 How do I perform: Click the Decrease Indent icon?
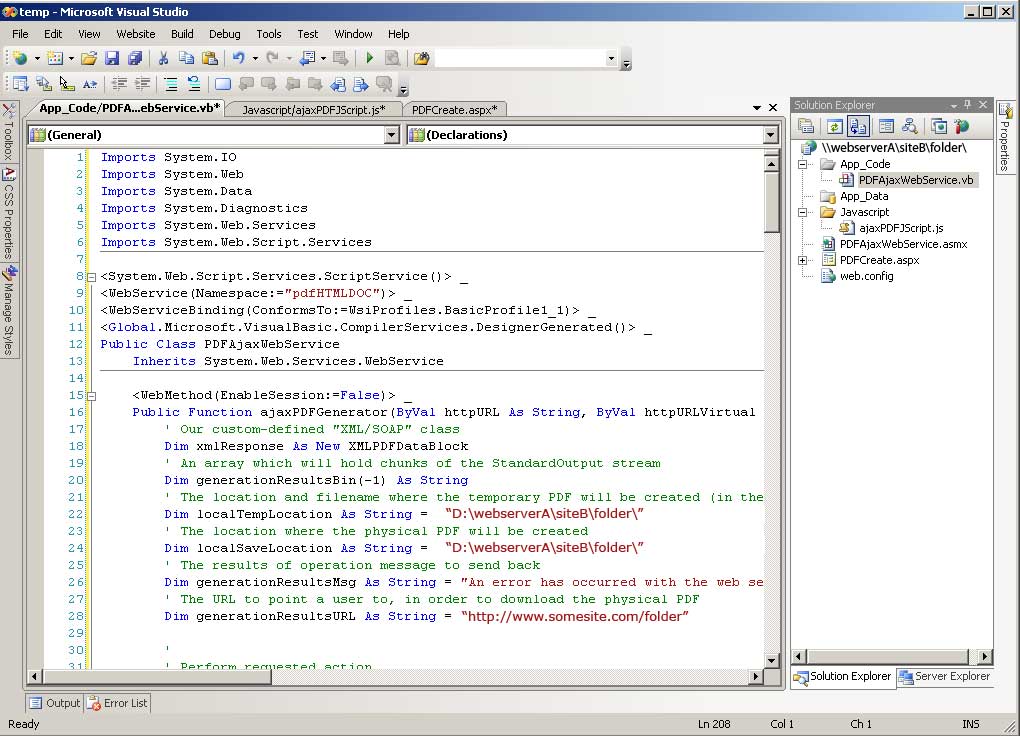(x=119, y=84)
